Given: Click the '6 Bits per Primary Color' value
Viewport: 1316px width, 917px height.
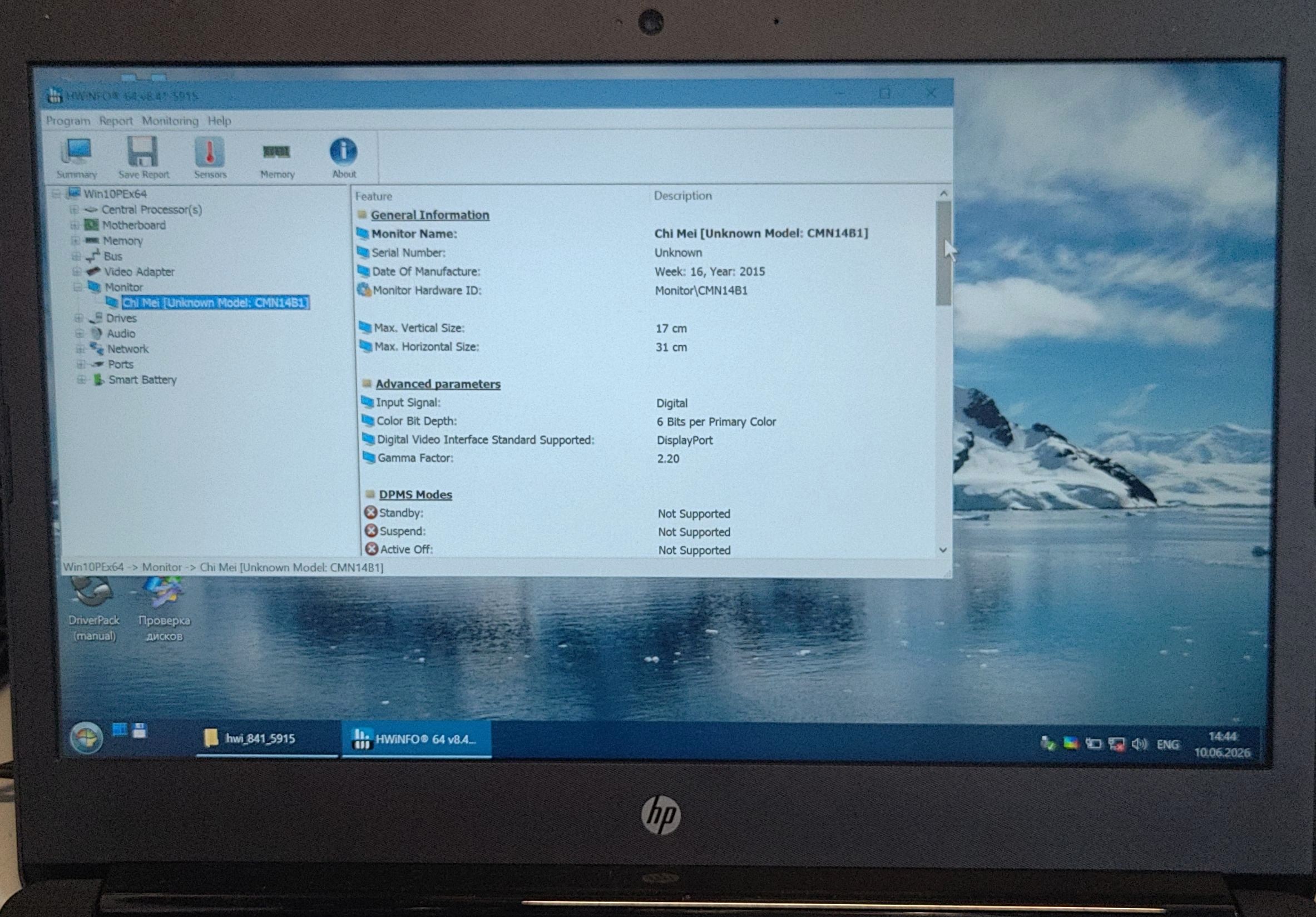Looking at the screenshot, I should click(716, 422).
